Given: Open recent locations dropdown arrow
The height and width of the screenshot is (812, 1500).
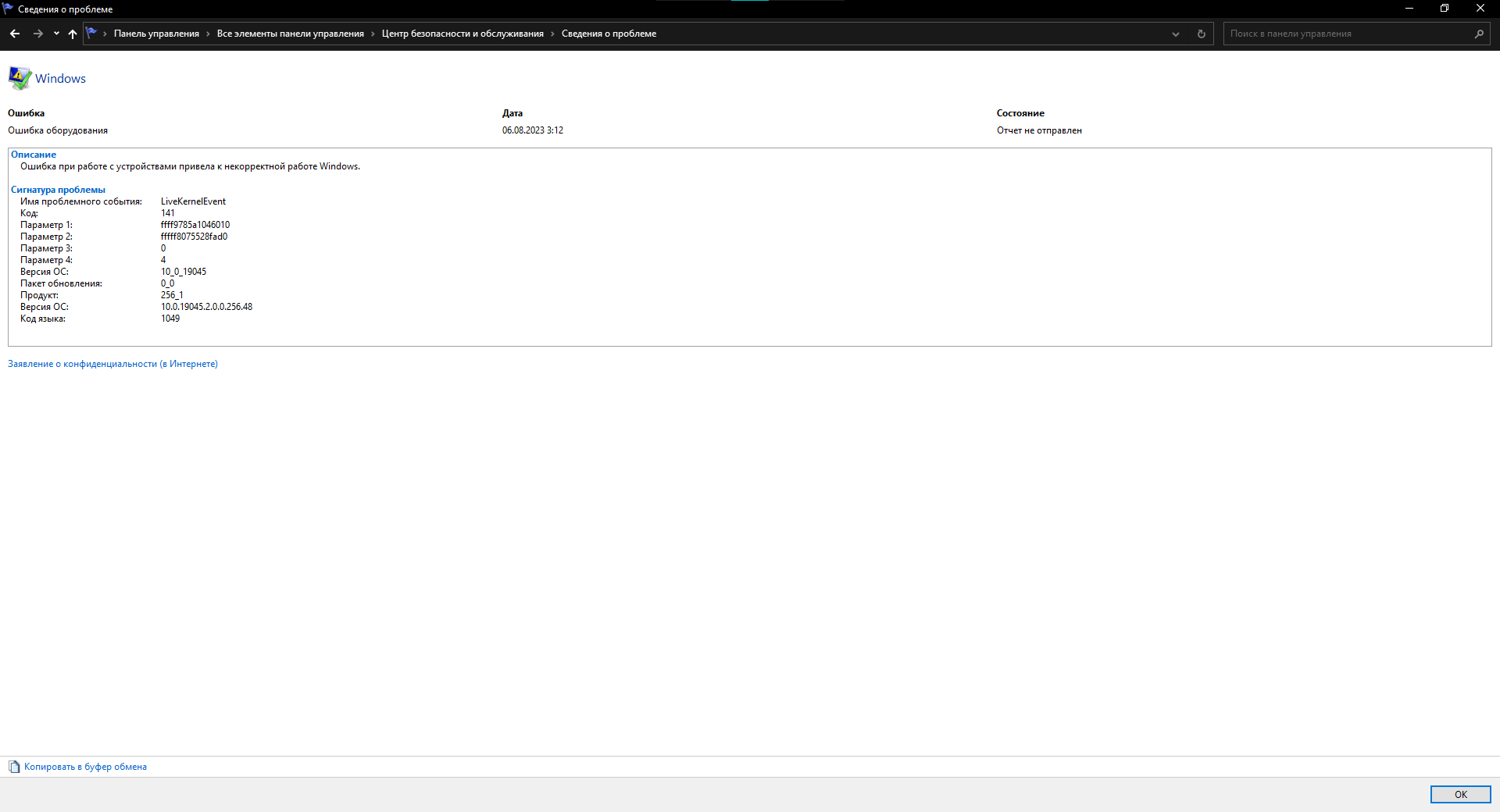Looking at the screenshot, I should pyautogui.click(x=56, y=34).
